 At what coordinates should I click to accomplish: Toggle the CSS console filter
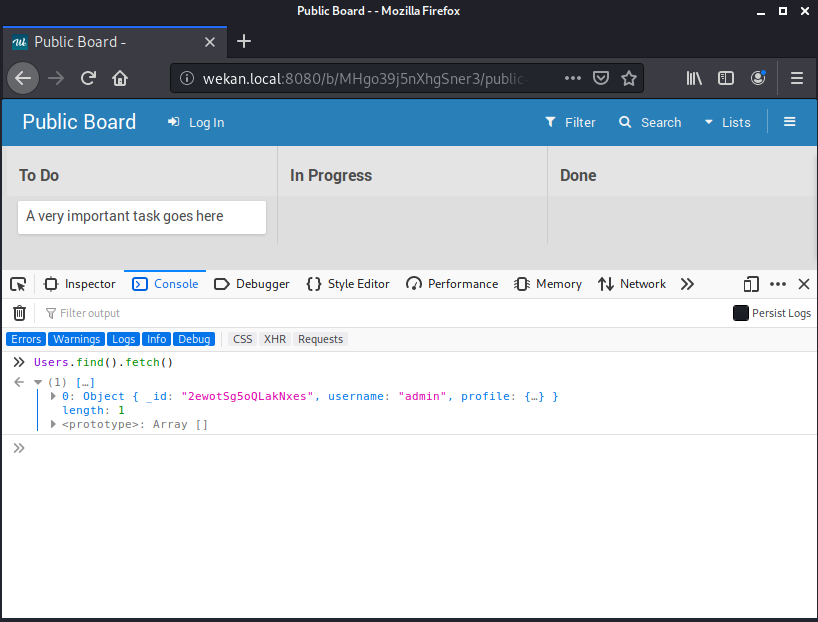point(241,339)
